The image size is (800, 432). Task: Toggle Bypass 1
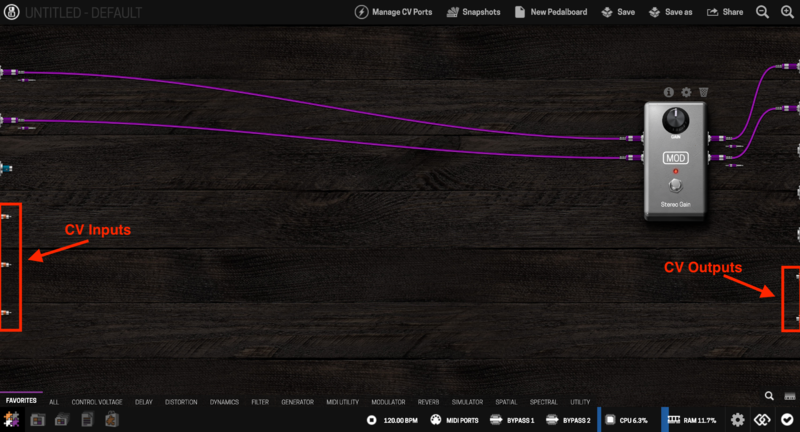[x=511, y=420]
